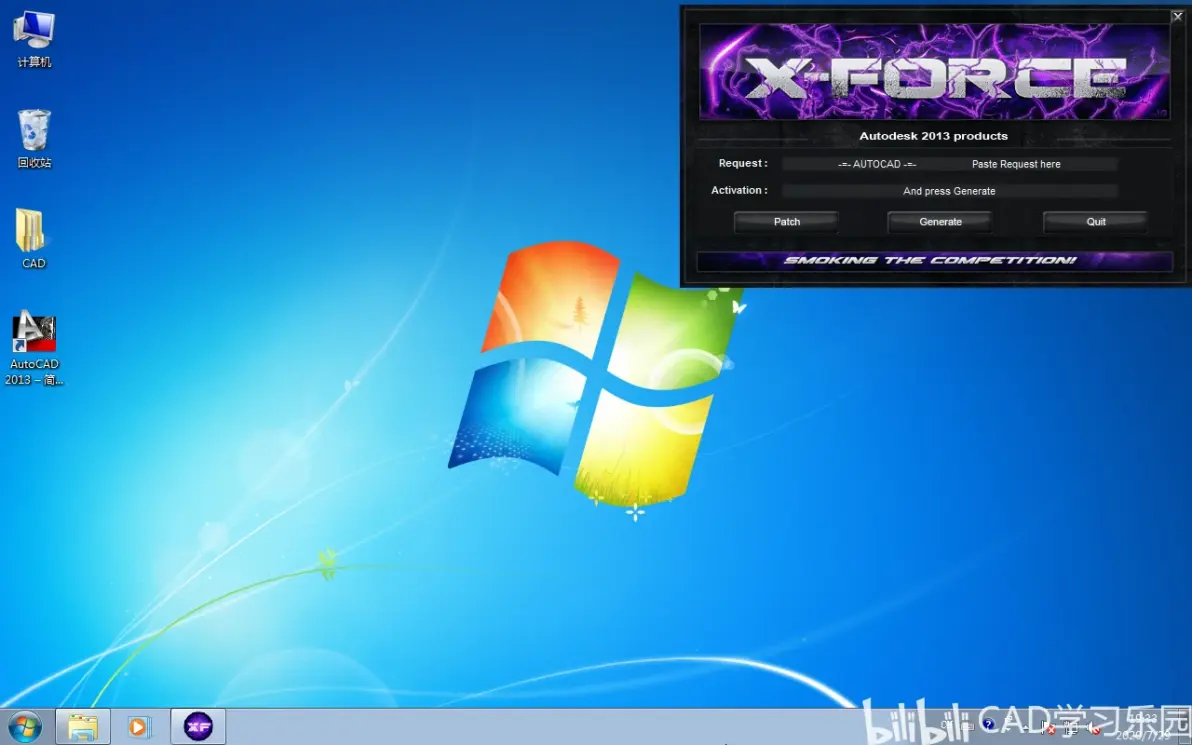Click the Generate button in X-Force

coord(940,222)
